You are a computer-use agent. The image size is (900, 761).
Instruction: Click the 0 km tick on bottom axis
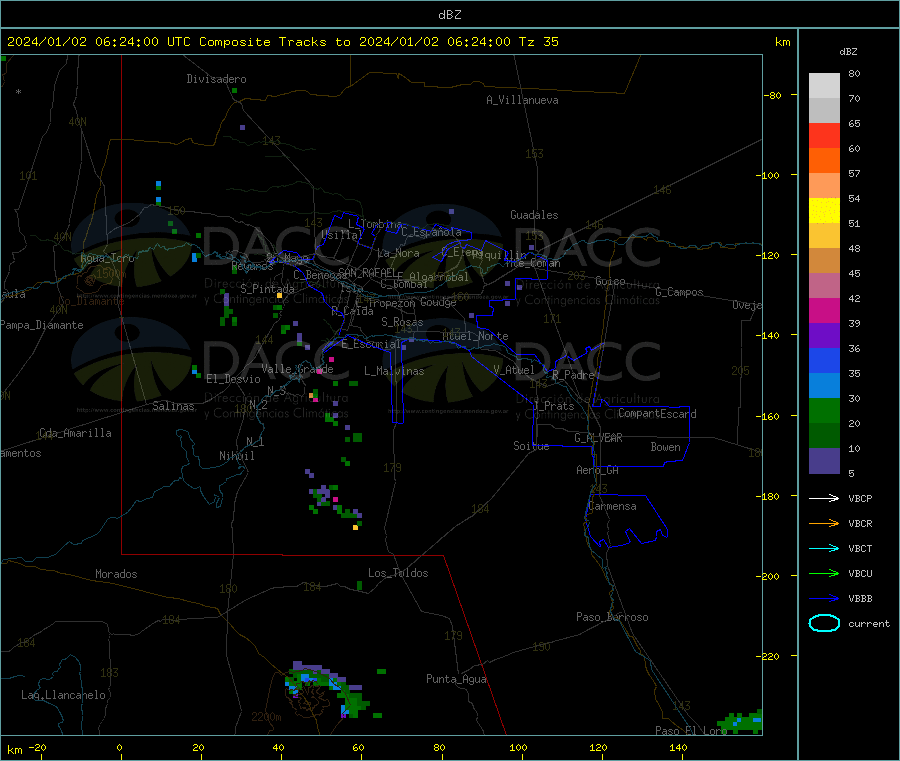[x=119, y=747]
